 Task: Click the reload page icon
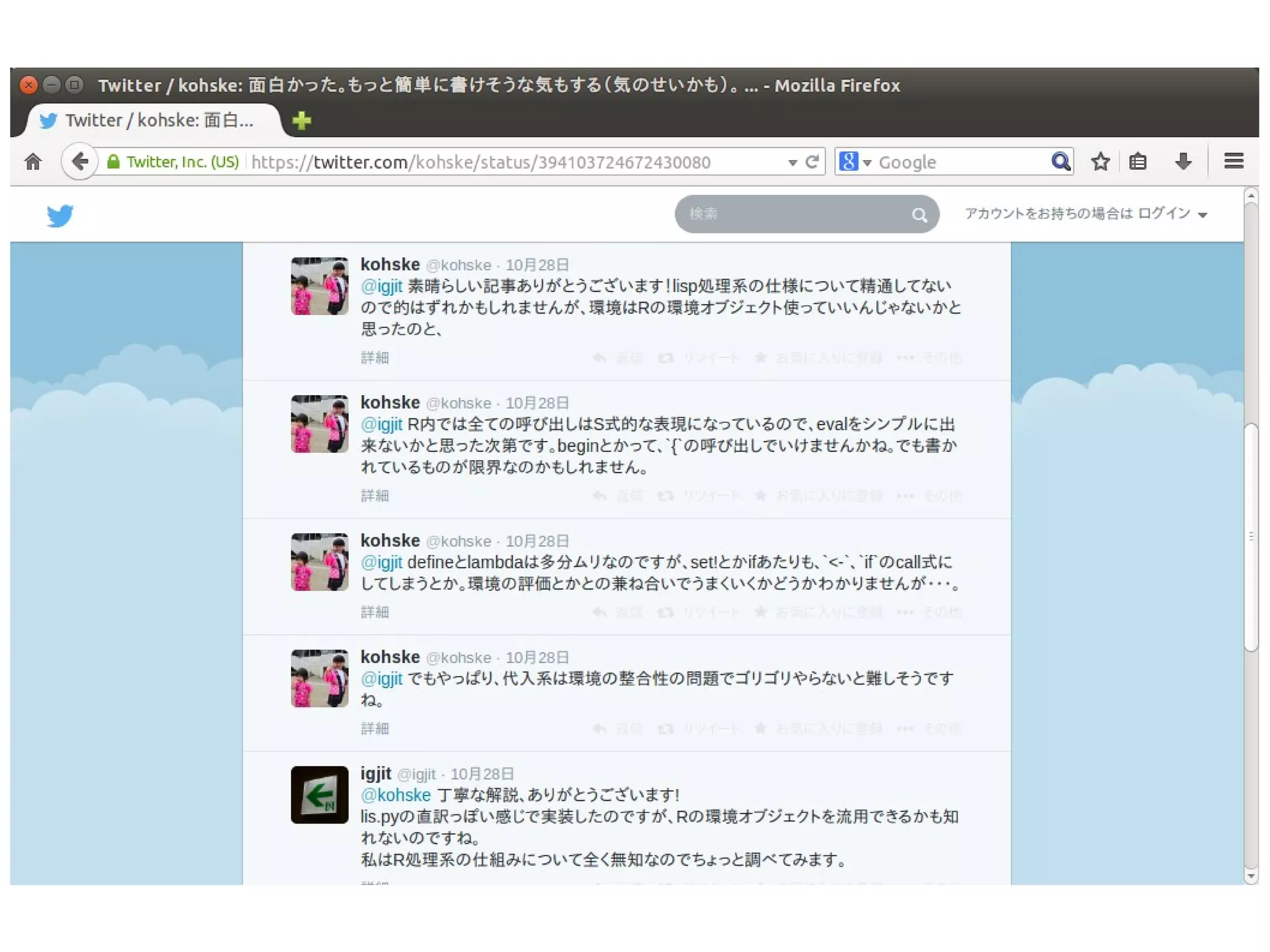pos(812,162)
